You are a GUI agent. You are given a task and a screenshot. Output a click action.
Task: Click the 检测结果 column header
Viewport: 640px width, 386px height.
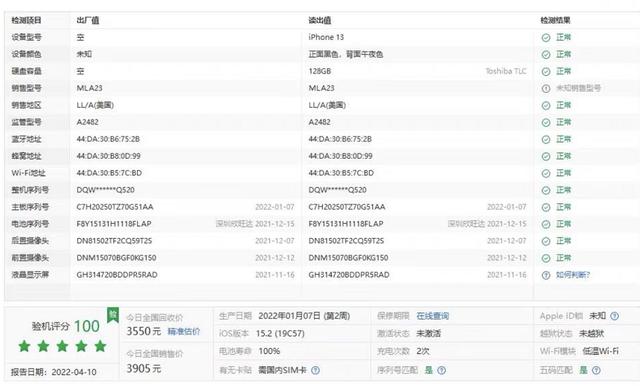point(556,20)
